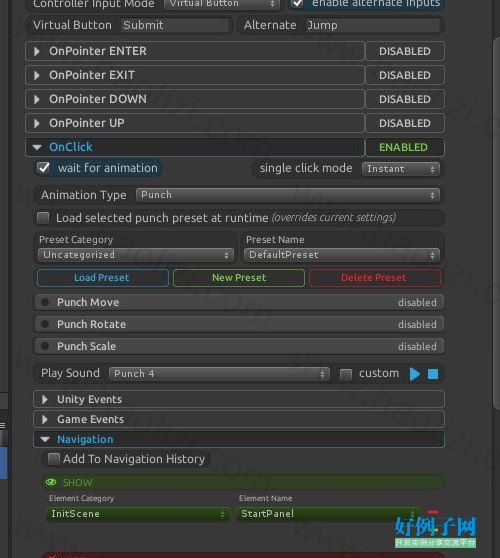Stop the sound preview

433,374
